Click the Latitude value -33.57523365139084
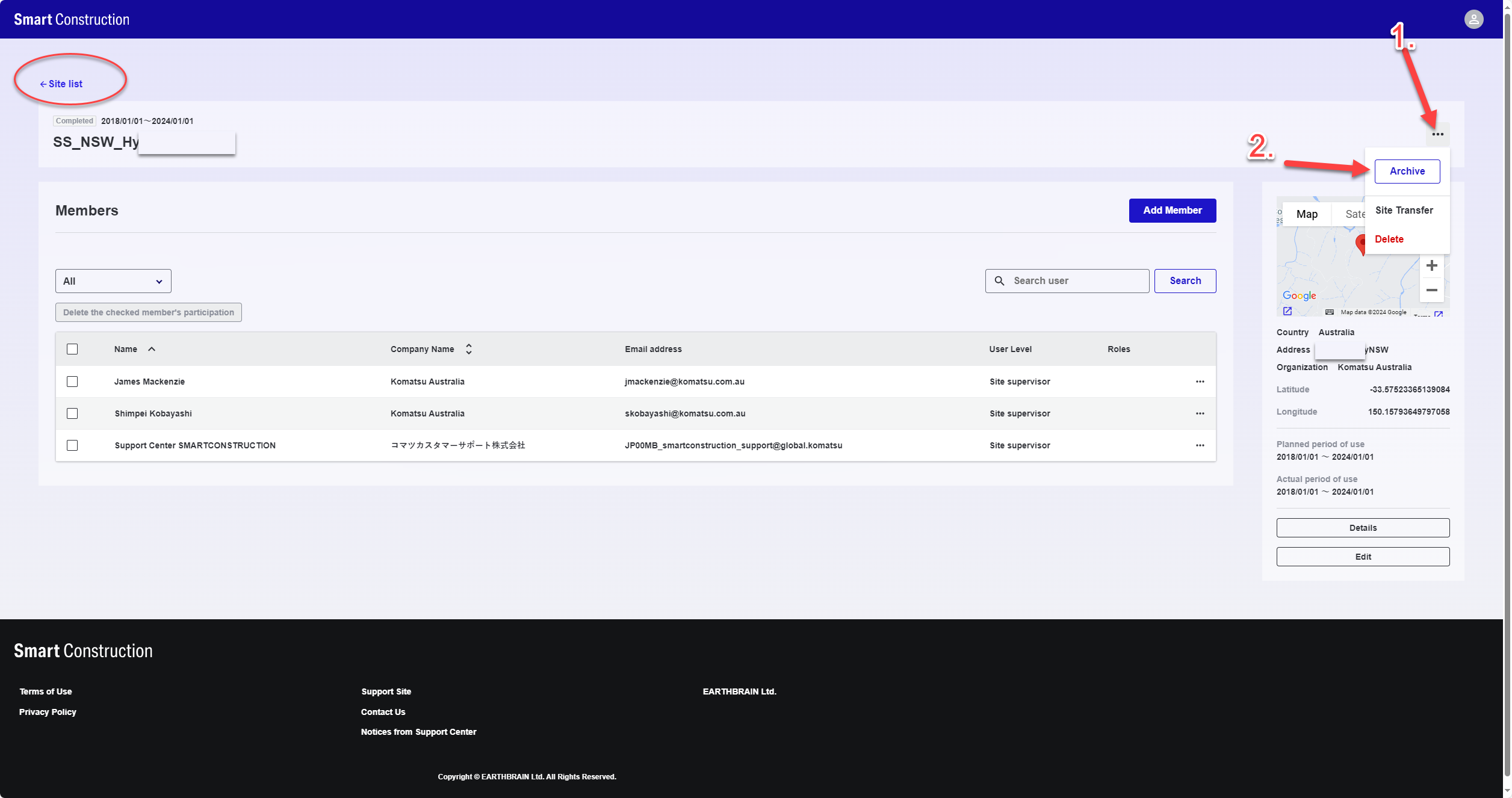 coord(1410,389)
